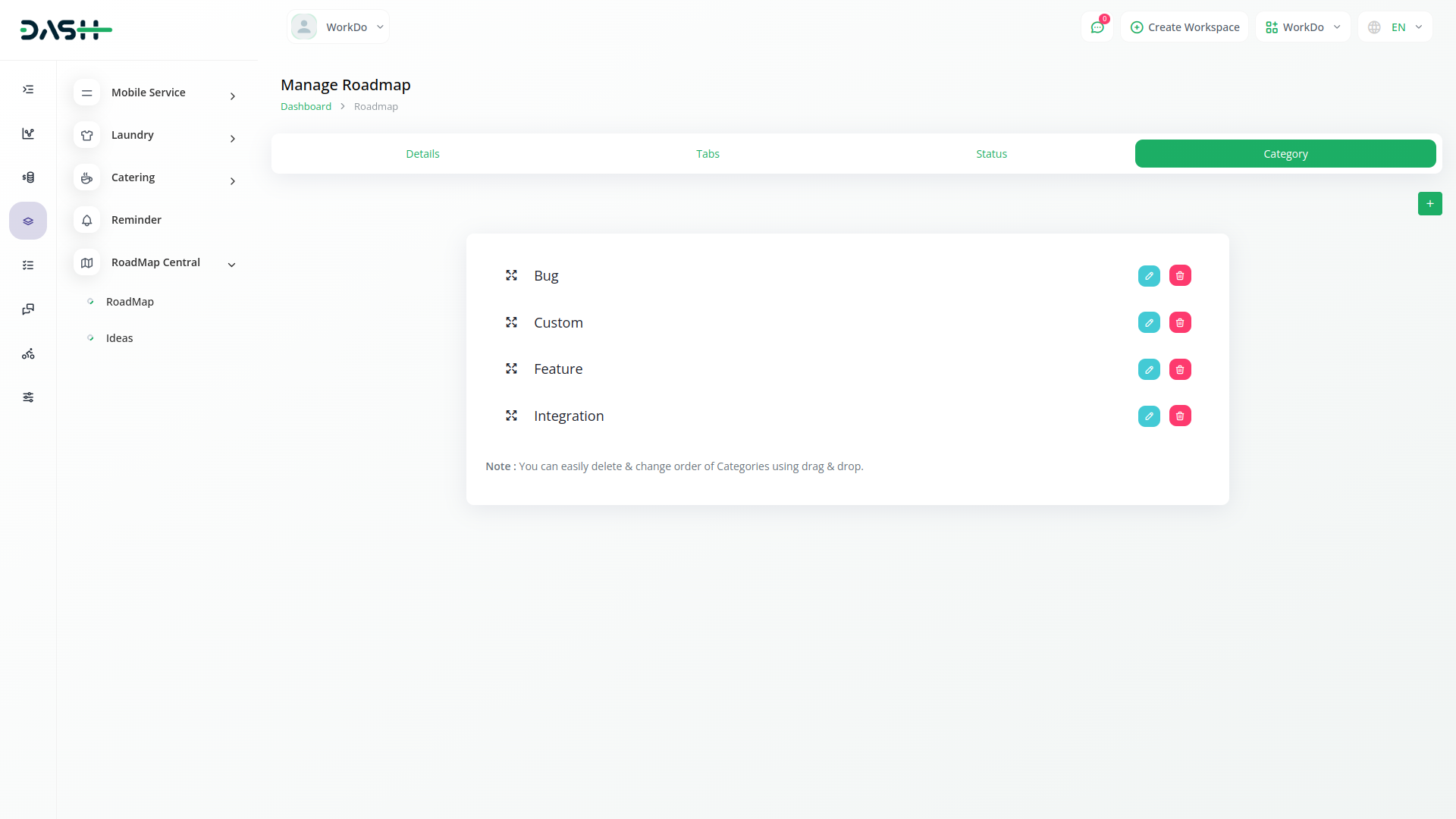Delete the Custom category with trash icon
1456x819 pixels.
(x=1180, y=323)
